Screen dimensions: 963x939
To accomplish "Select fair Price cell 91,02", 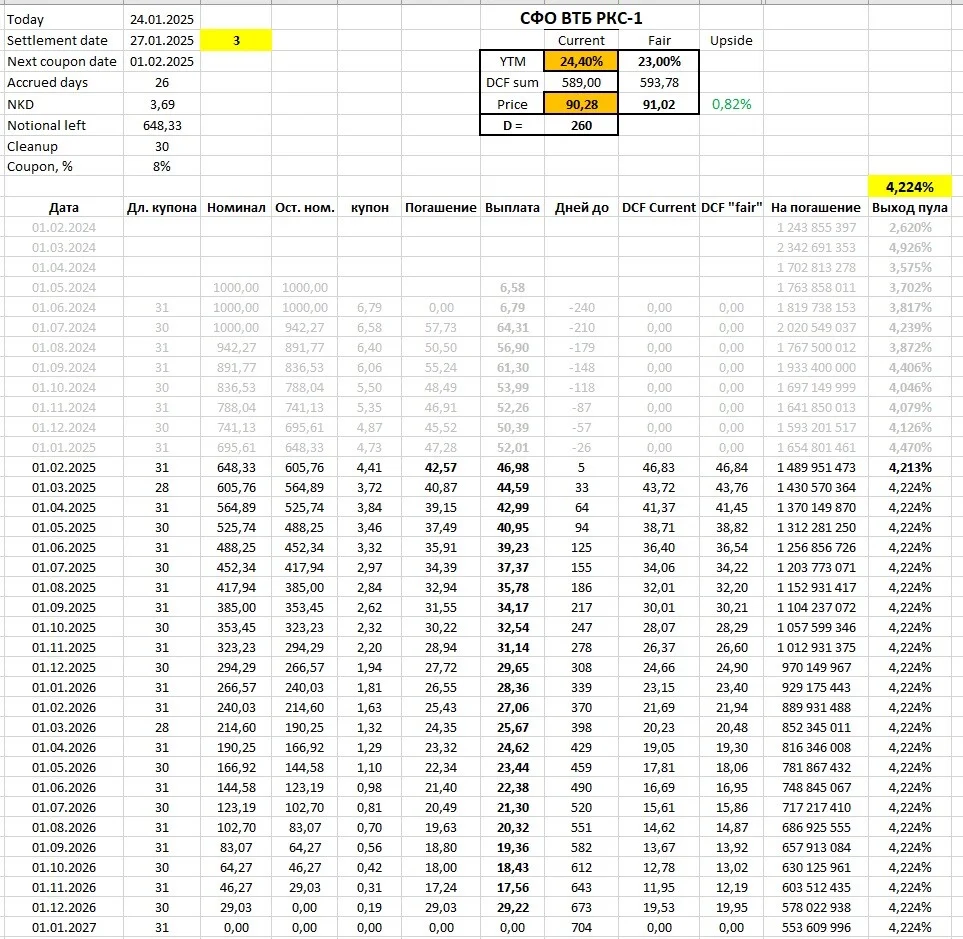I will point(659,104).
